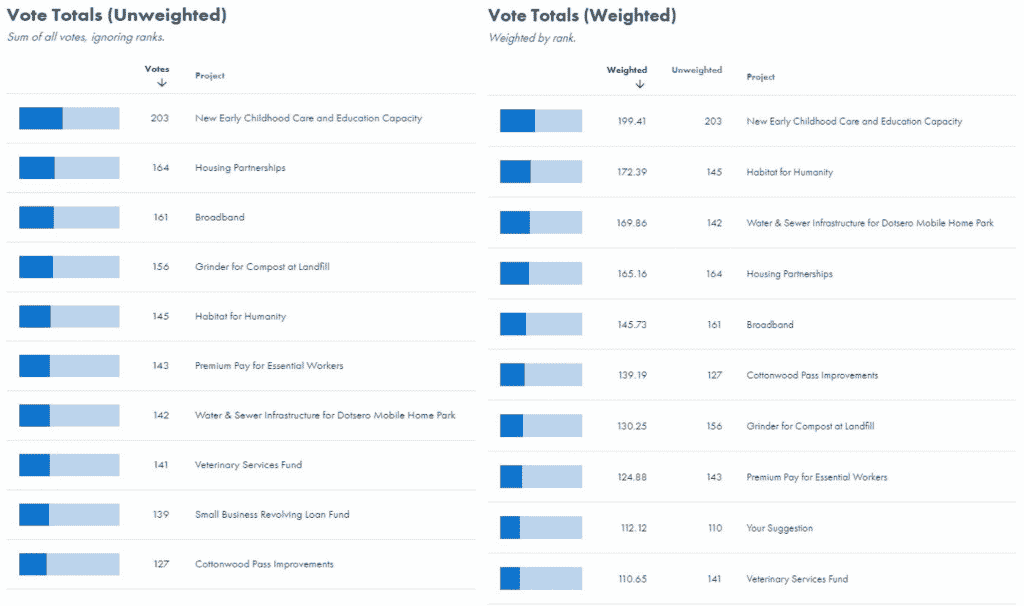Image resolution: width=1024 pixels, height=606 pixels.
Task: Sort by the Unweighted column header
Action: (x=696, y=70)
